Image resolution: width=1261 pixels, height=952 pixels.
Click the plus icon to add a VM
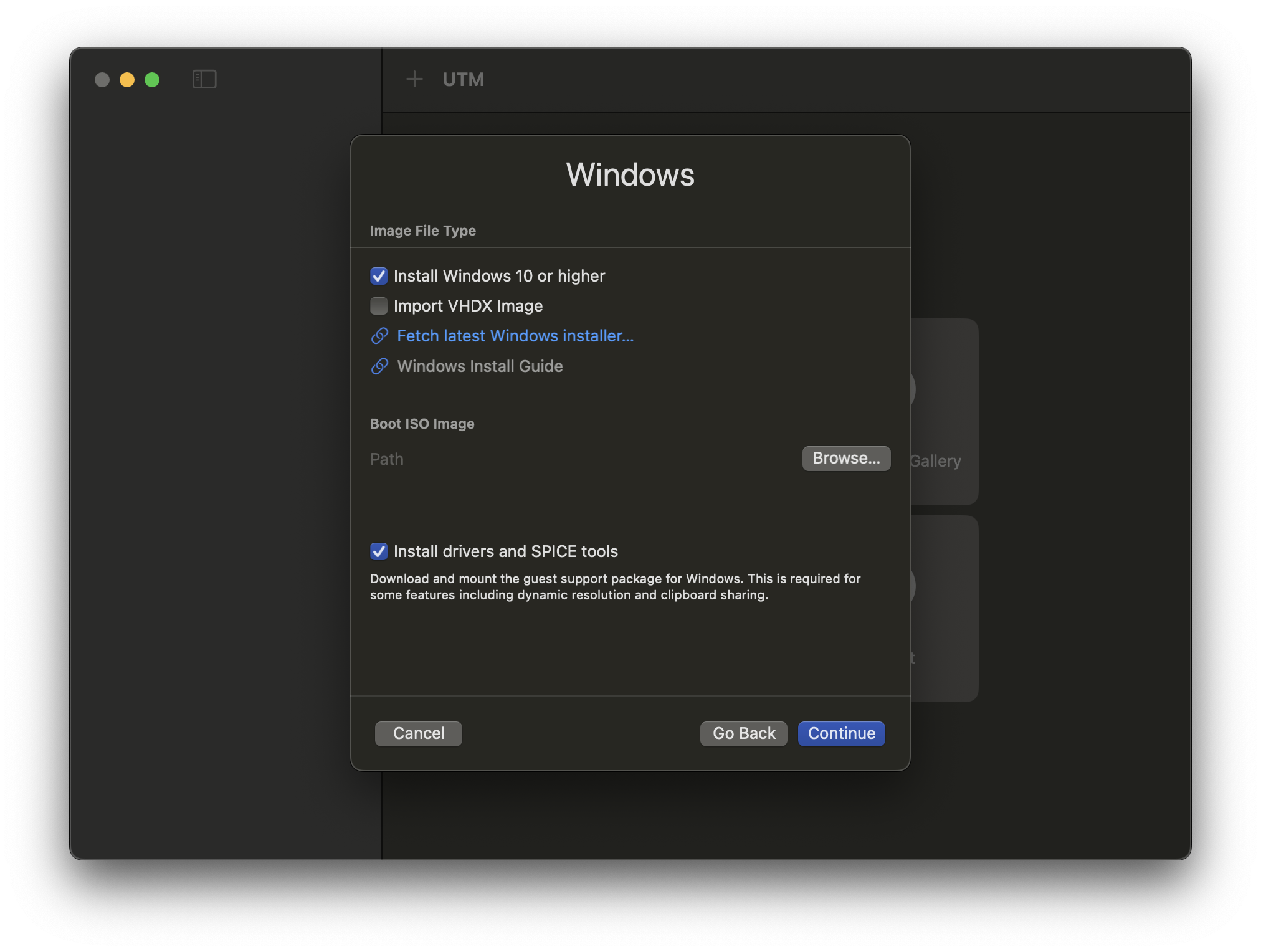click(414, 79)
